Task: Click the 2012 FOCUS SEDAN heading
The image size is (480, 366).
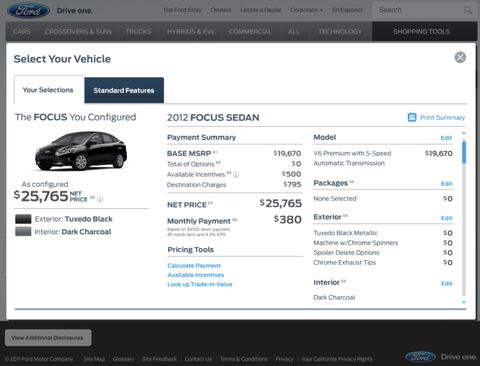Action: pos(213,118)
